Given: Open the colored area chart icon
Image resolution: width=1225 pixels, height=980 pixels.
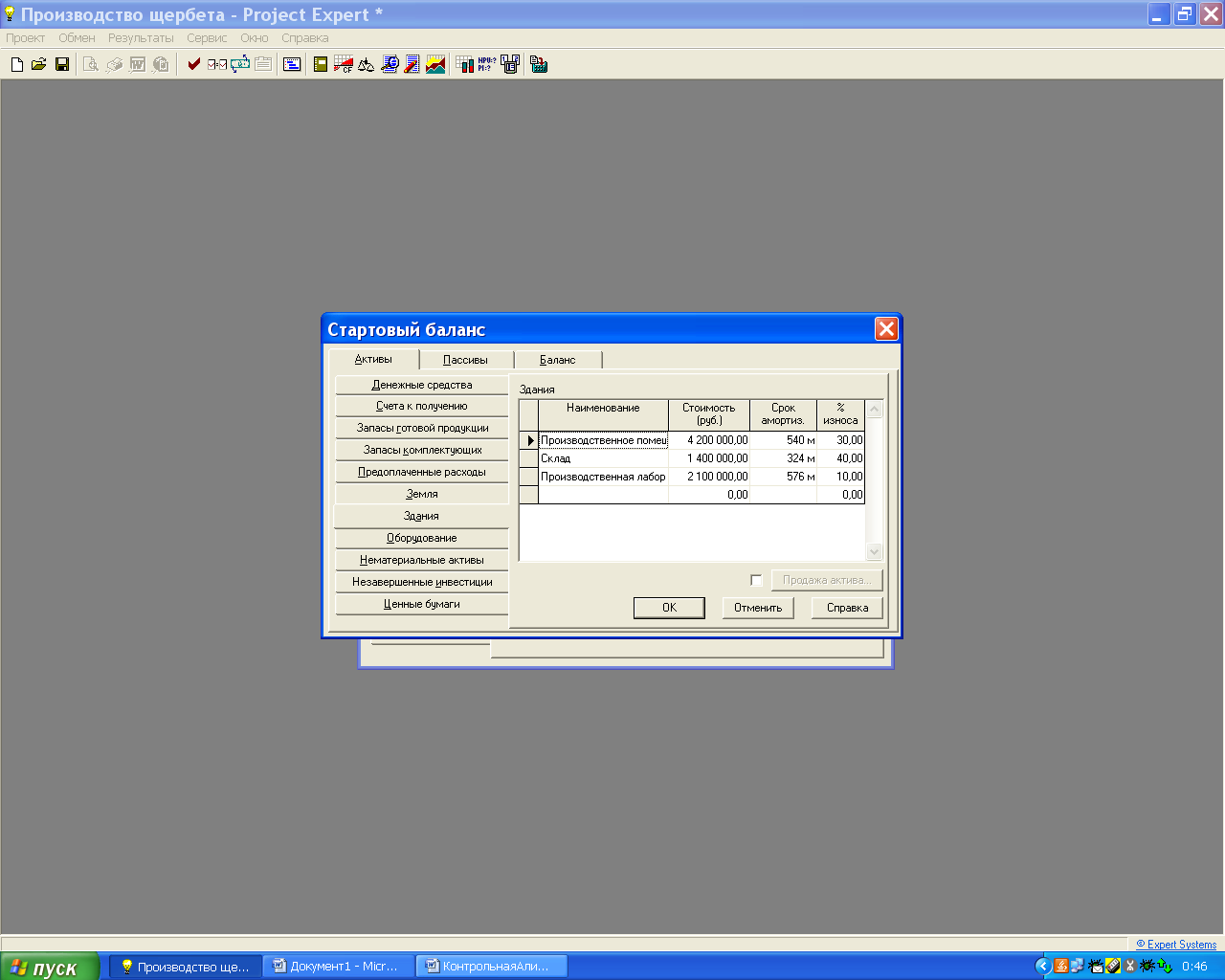Looking at the screenshot, I should pos(435,64).
